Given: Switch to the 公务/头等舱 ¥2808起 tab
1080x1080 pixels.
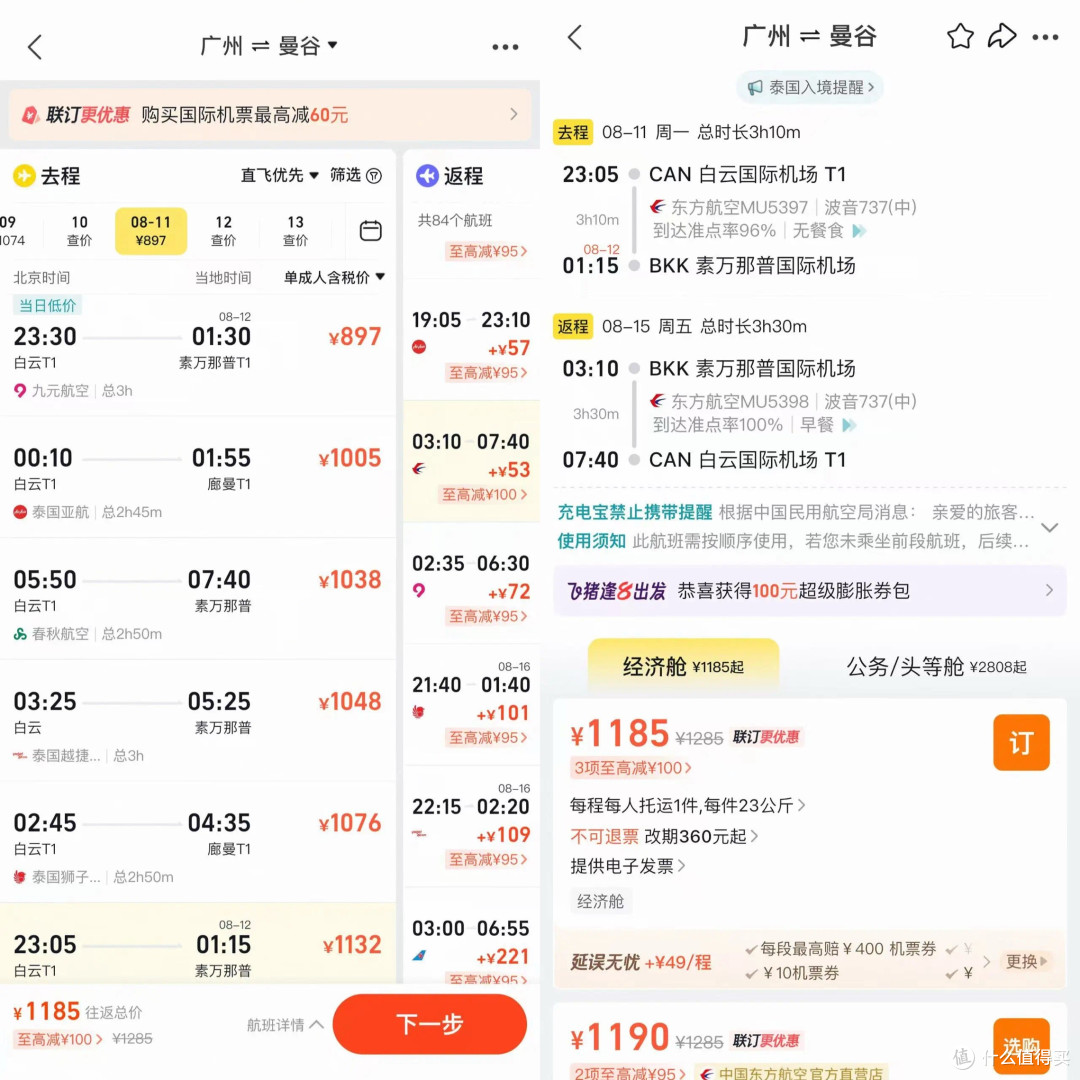Looking at the screenshot, I should point(936,666).
